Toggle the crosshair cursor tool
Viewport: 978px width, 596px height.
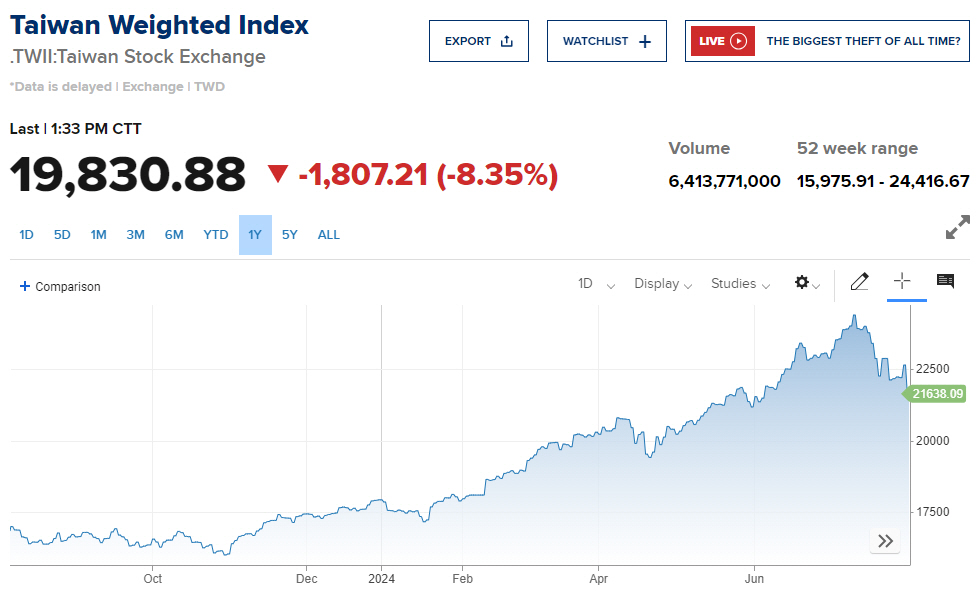[x=902, y=281]
